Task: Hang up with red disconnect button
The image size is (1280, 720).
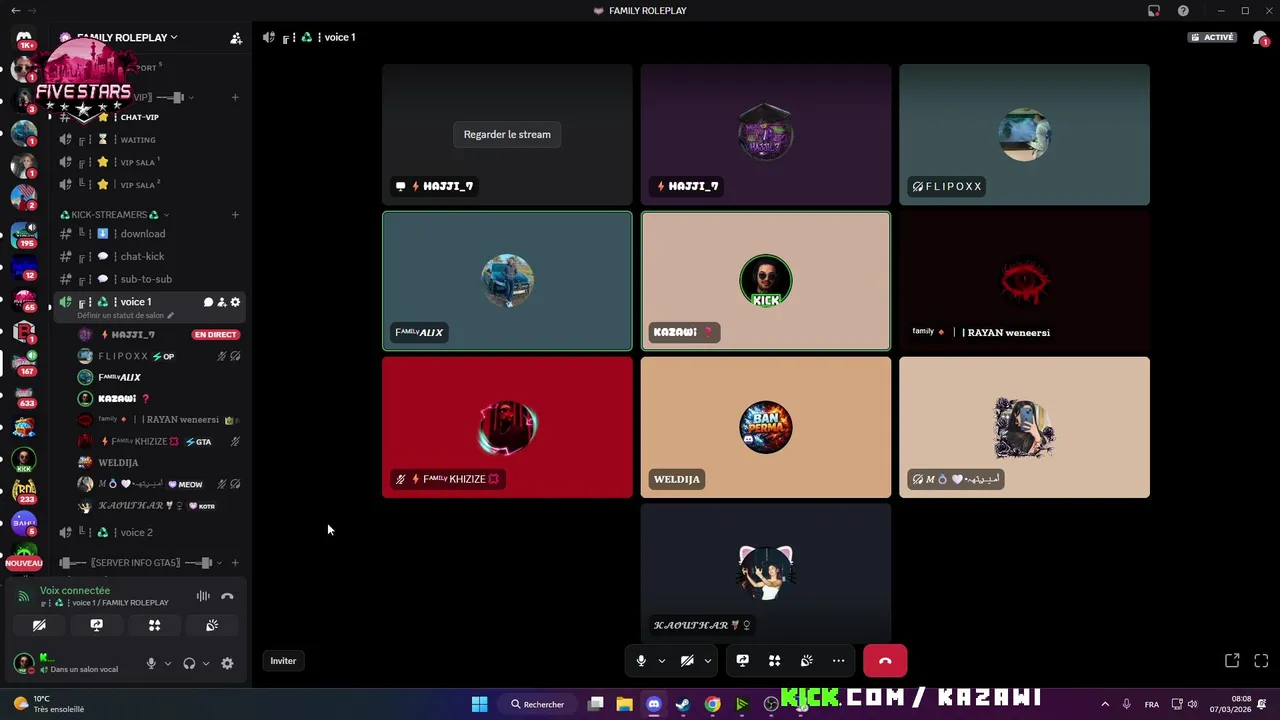Action: pyautogui.click(x=885, y=661)
